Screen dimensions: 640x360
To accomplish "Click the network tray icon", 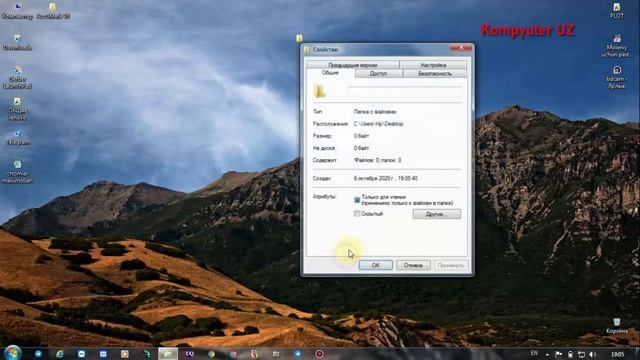I will point(581,354).
